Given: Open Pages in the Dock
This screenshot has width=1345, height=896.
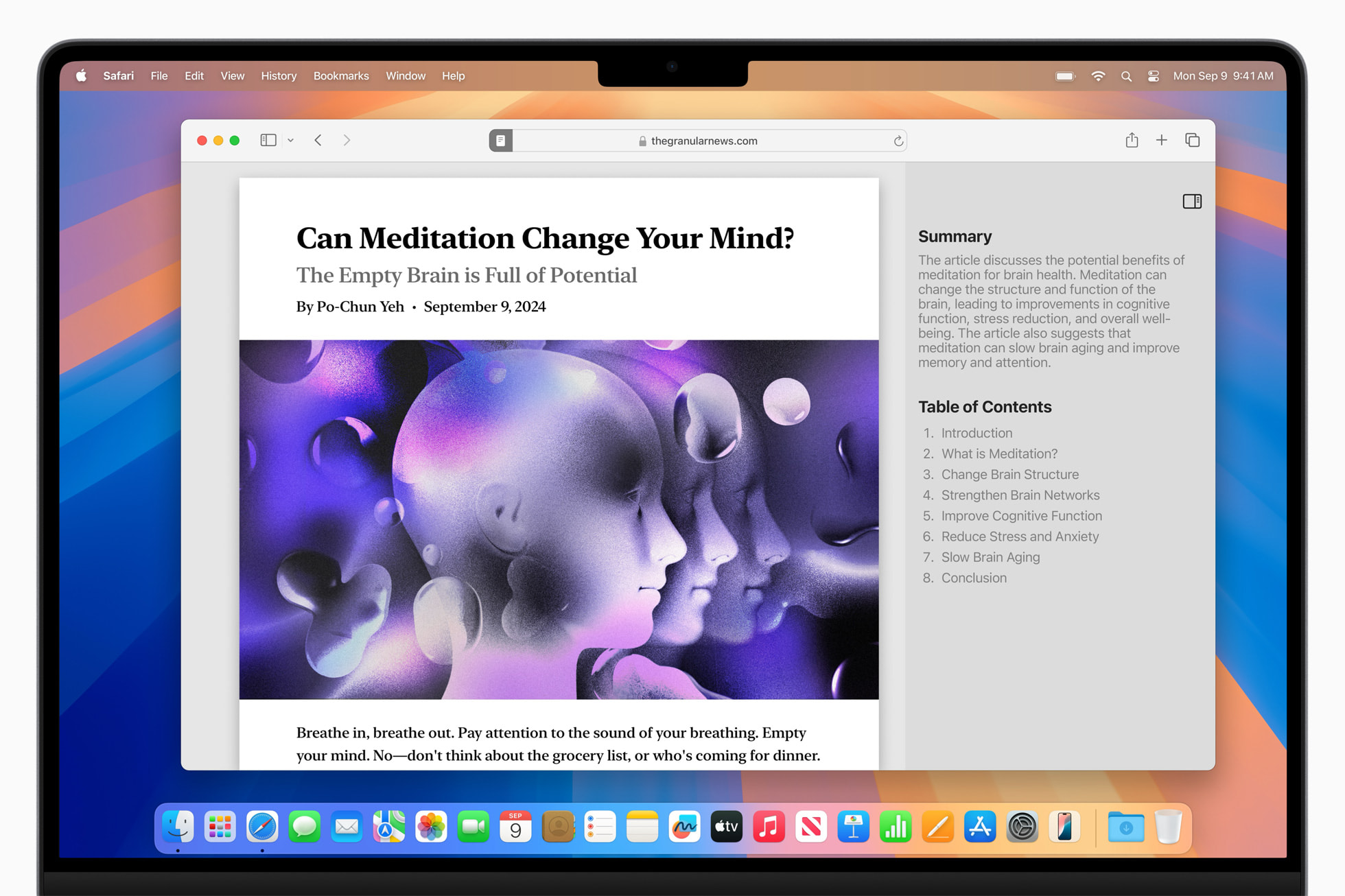Looking at the screenshot, I should click(x=937, y=827).
